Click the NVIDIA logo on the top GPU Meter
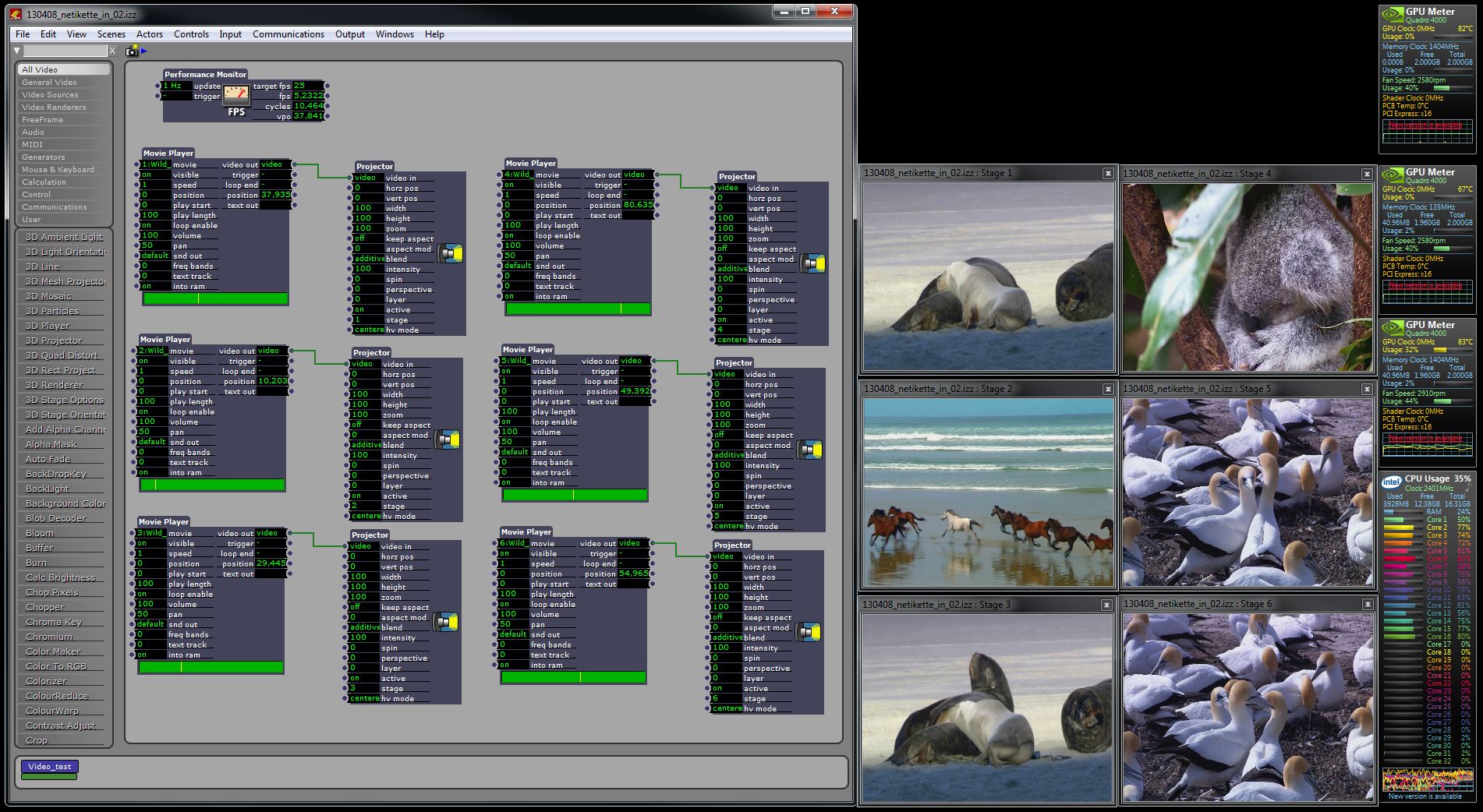The width and height of the screenshot is (1483, 812). [x=1393, y=14]
